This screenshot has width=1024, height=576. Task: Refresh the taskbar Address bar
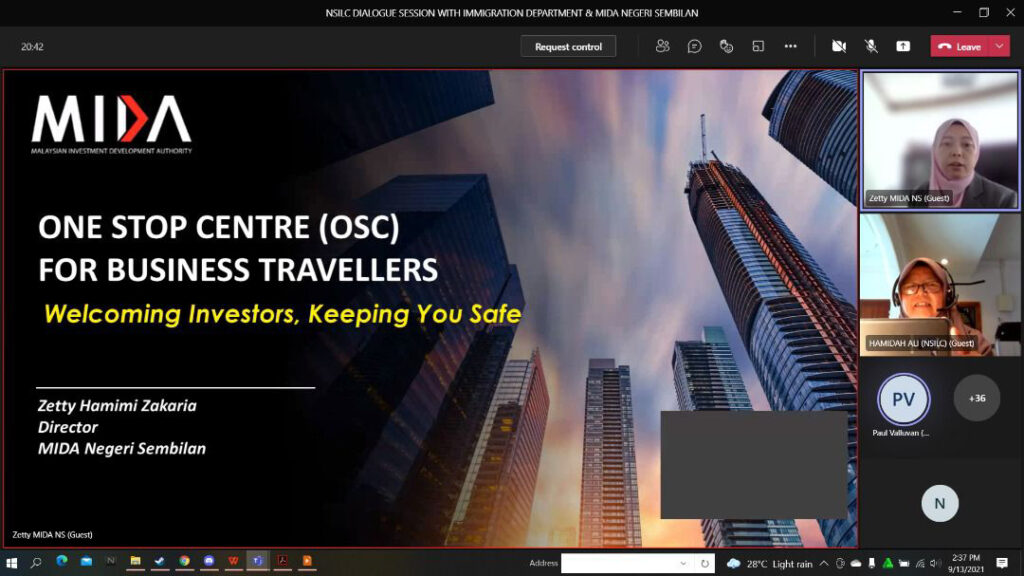pos(705,563)
